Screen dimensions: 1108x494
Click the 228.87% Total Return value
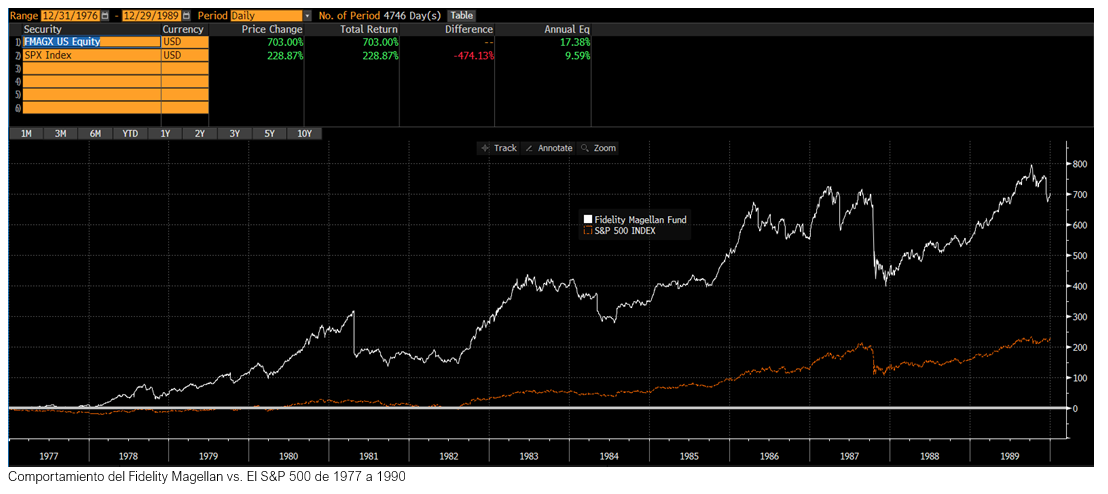[379, 55]
